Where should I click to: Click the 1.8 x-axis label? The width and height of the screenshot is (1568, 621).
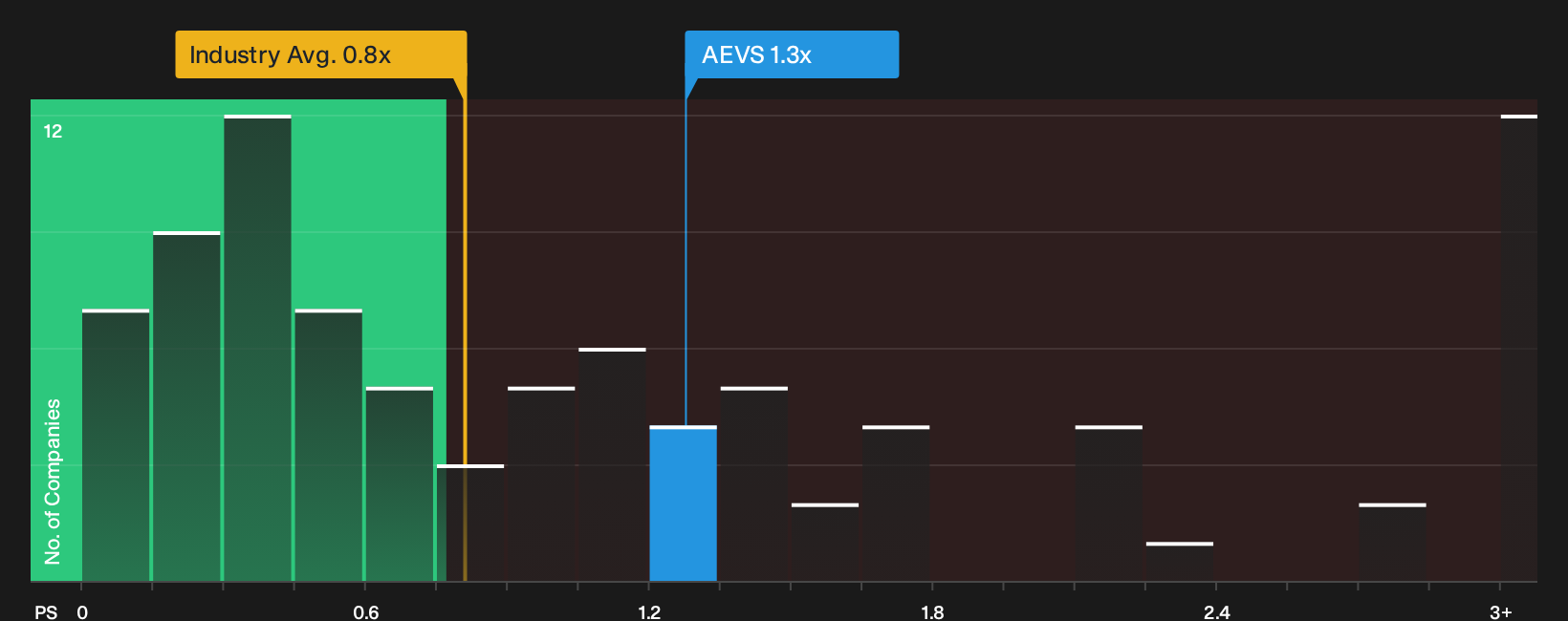[x=932, y=611]
